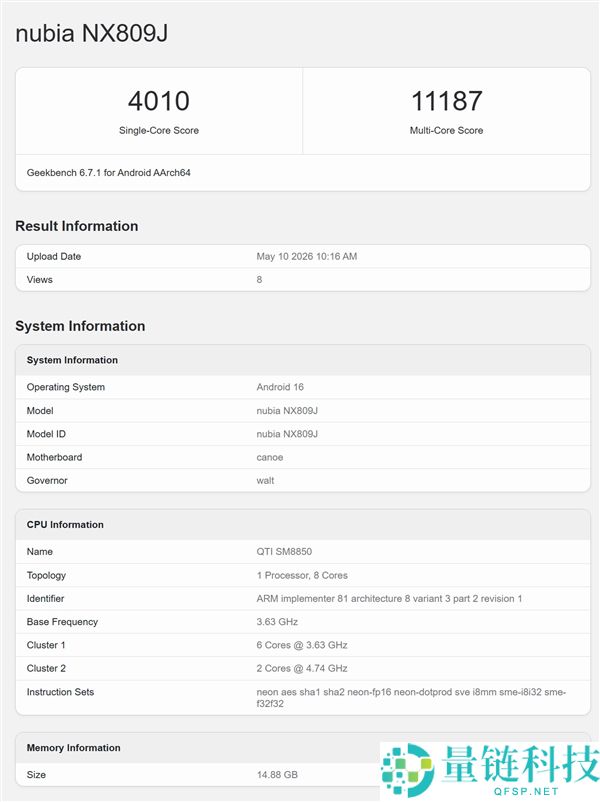
Task: Click the System Information section heading
Action: click(80, 326)
